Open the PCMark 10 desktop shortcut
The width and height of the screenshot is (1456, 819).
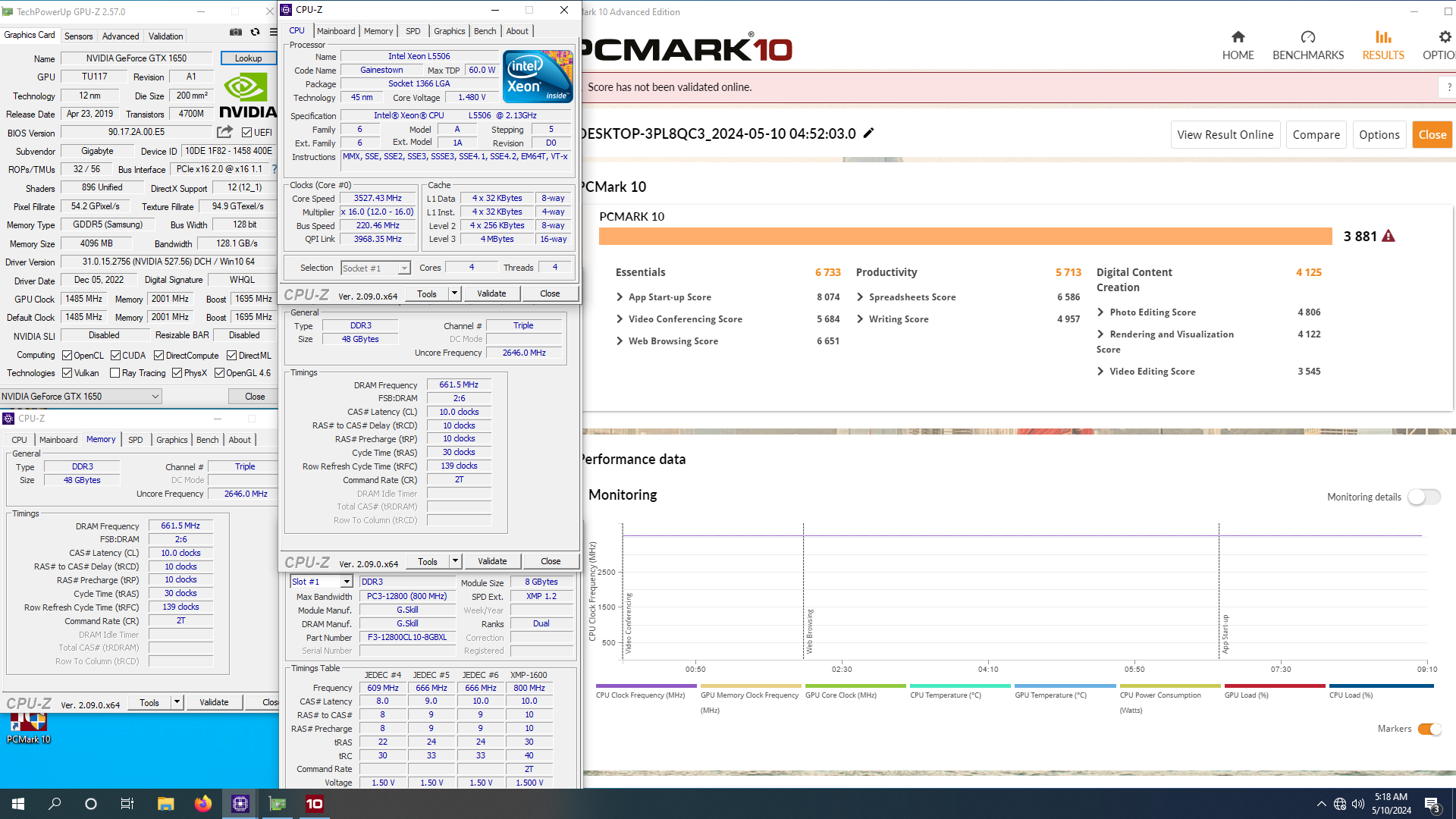(x=29, y=728)
